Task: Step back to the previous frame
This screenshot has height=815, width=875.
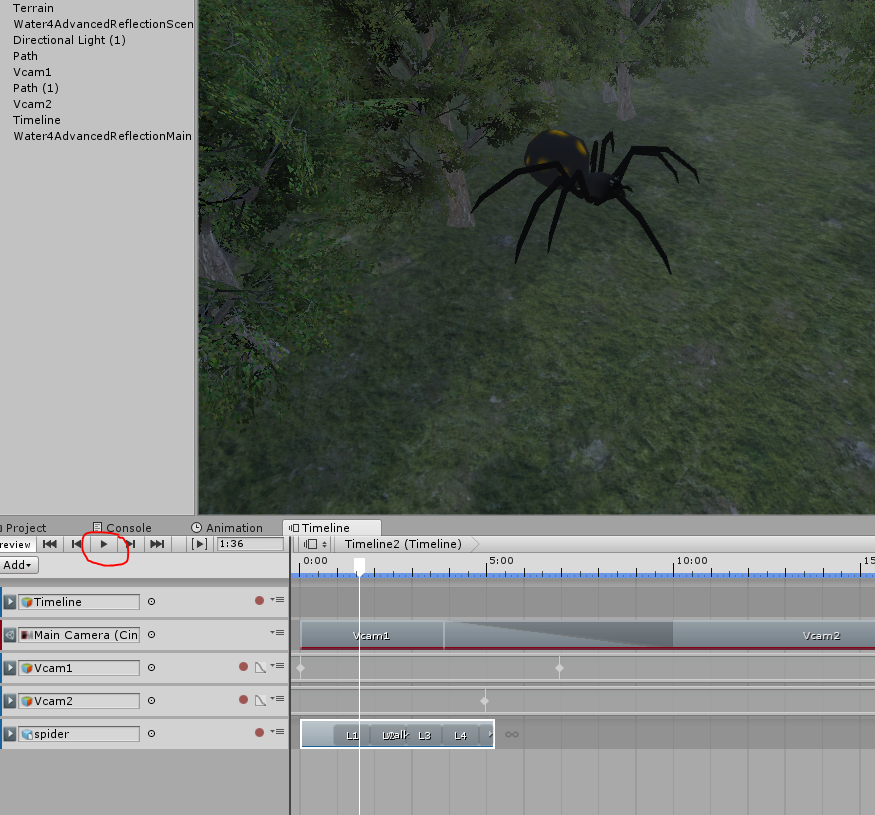Action: coord(76,544)
